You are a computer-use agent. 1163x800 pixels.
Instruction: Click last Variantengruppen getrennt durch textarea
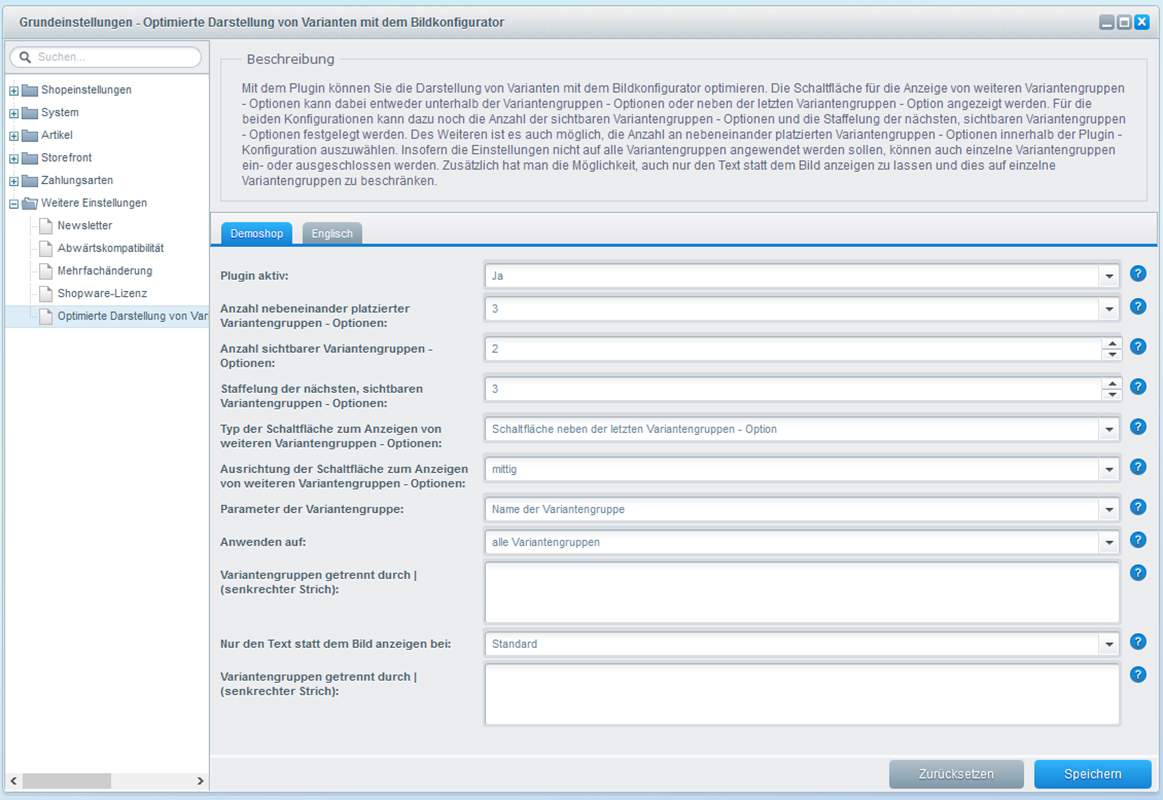click(x=802, y=694)
